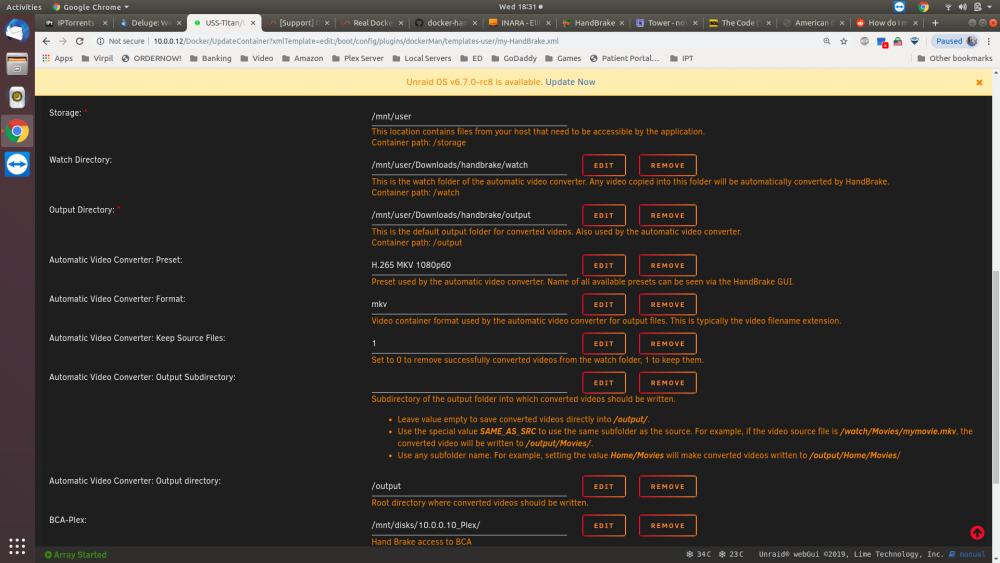This screenshot has height=563, width=1000.
Task: Show applications grid in the dock
Action: [x=17, y=546]
